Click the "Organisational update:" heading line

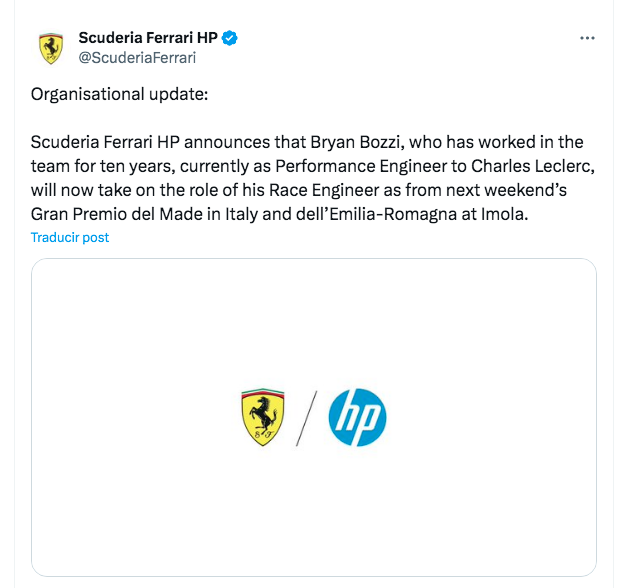coord(118,95)
